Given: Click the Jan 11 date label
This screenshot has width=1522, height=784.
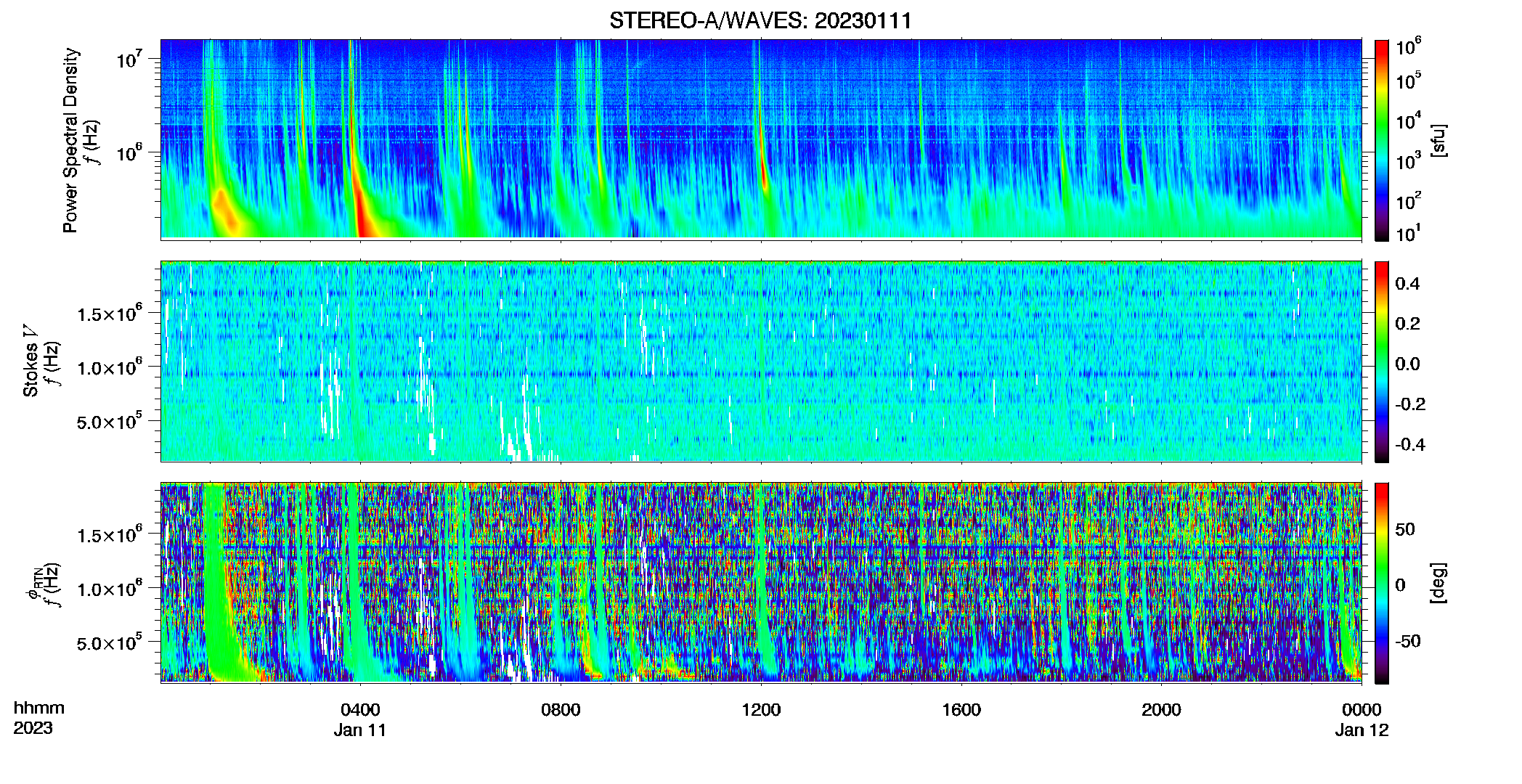Looking at the screenshot, I should click(x=360, y=730).
